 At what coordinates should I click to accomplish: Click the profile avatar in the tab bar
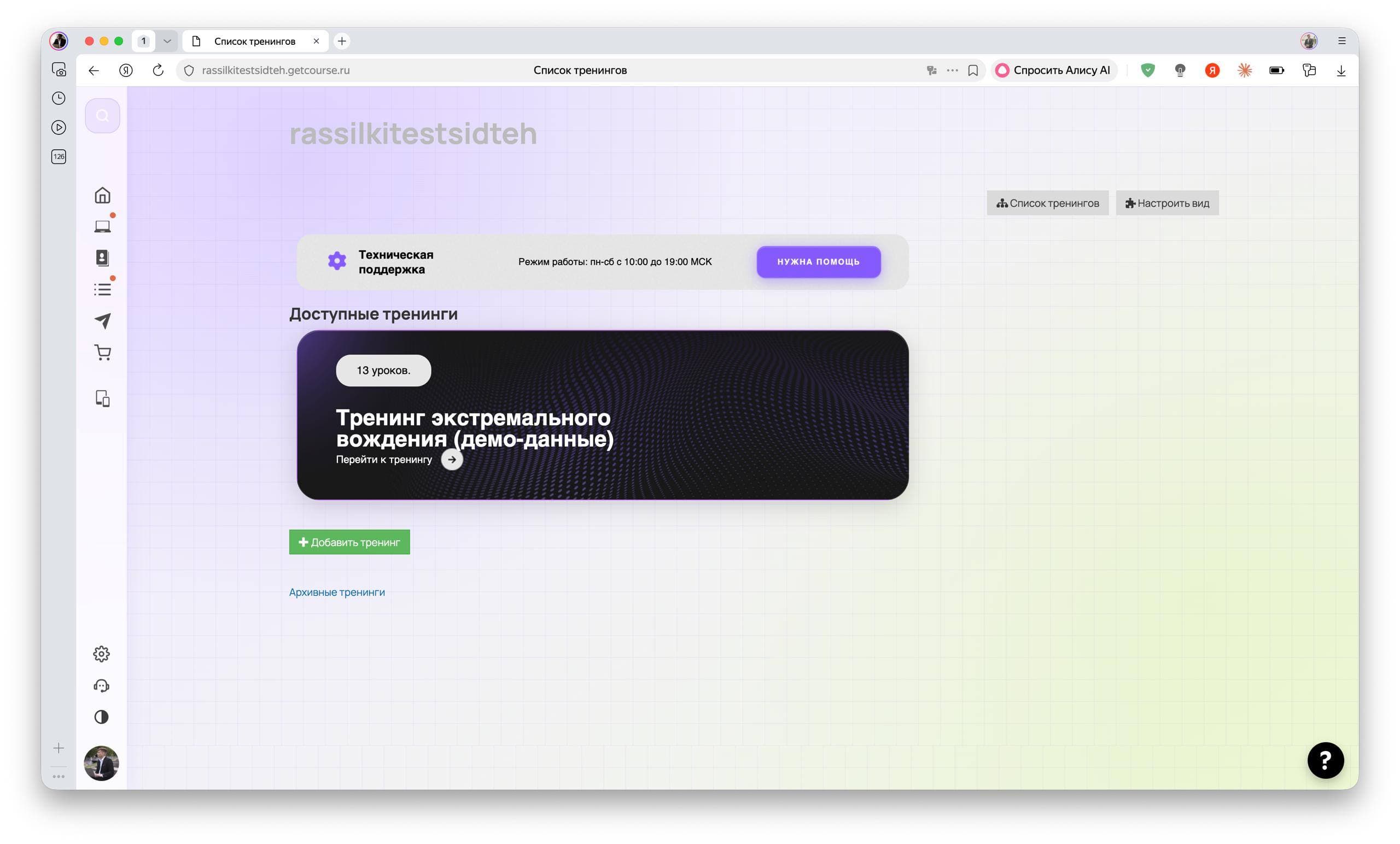point(1309,41)
